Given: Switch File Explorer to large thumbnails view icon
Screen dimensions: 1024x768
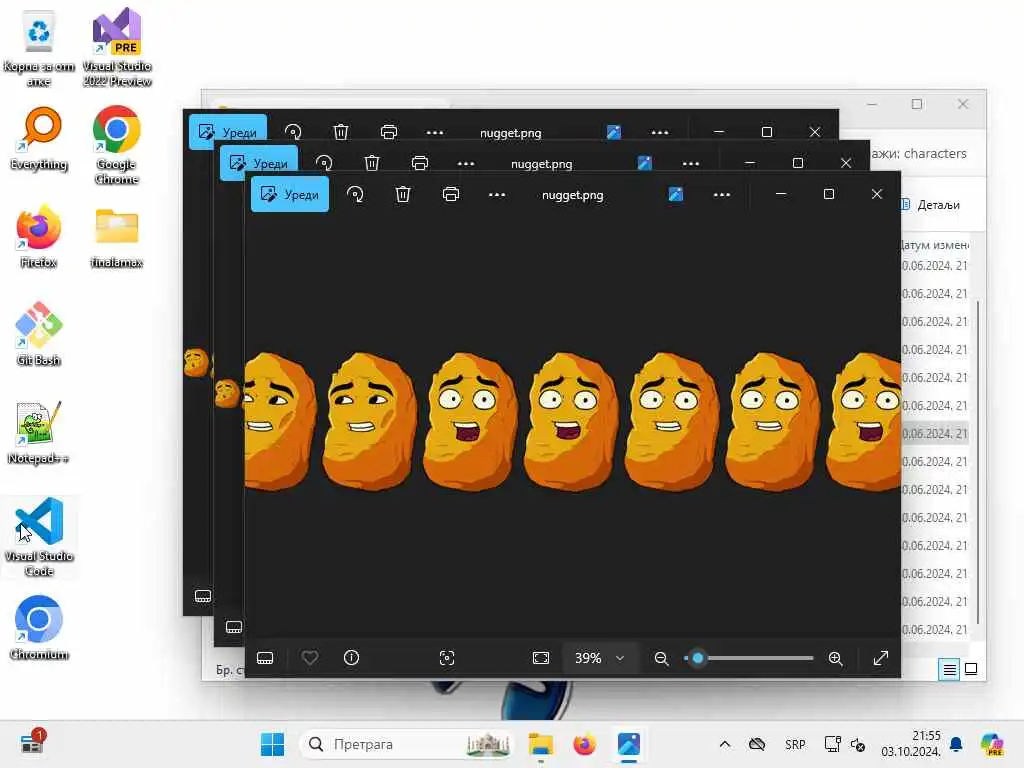Looking at the screenshot, I should [x=971, y=669].
